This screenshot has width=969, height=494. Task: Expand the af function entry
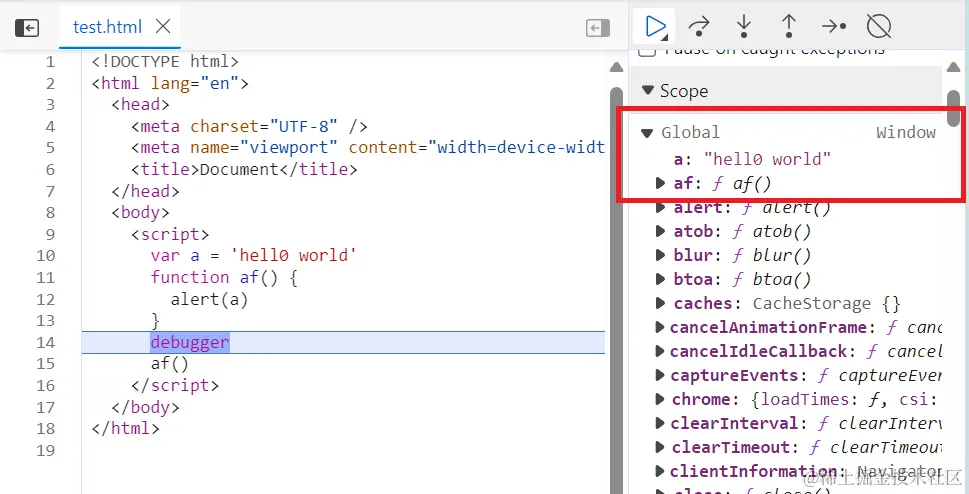(x=661, y=183)
